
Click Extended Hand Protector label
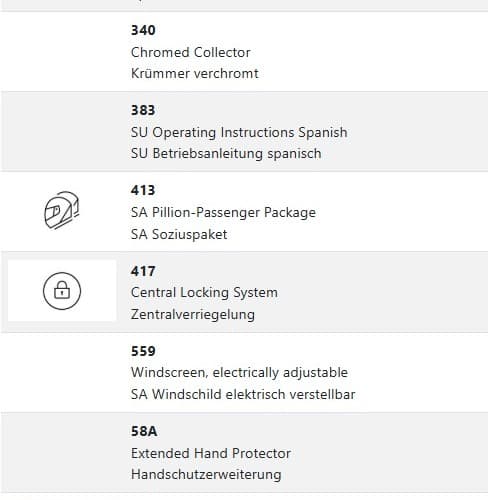211,453
